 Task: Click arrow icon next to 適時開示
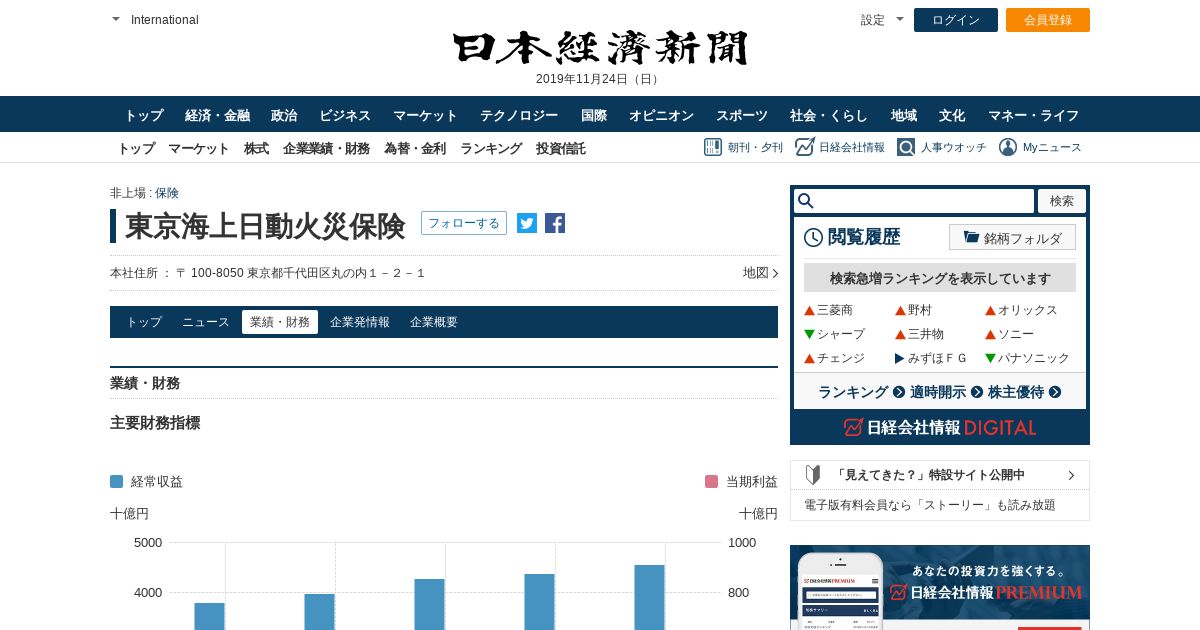[977, 392]
